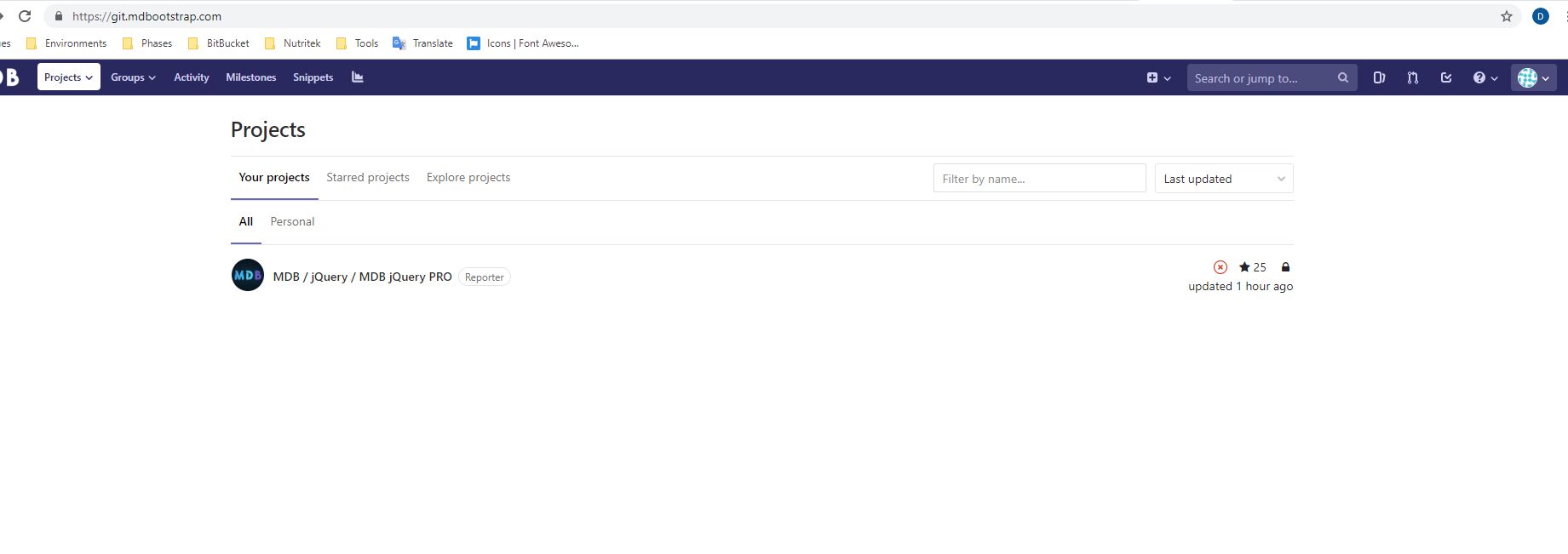Go to the MDB logo homepage
The image size is (1568, 554).
(9, 77)
